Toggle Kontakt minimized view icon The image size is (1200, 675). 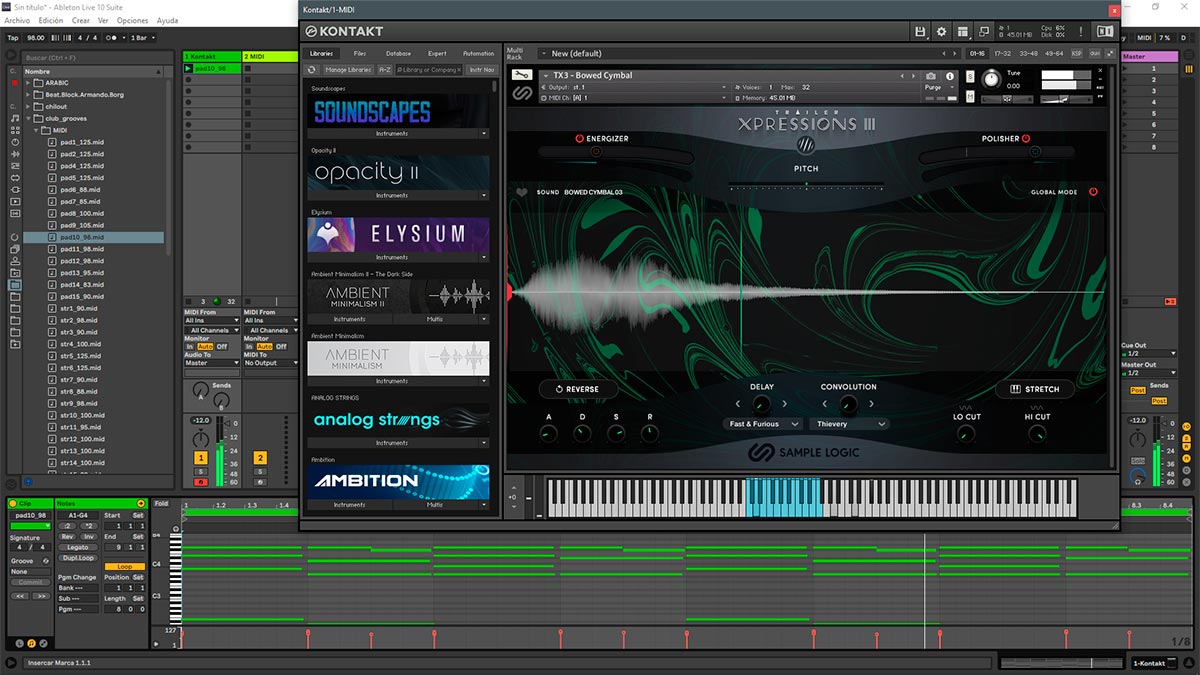tap(984, 32)
